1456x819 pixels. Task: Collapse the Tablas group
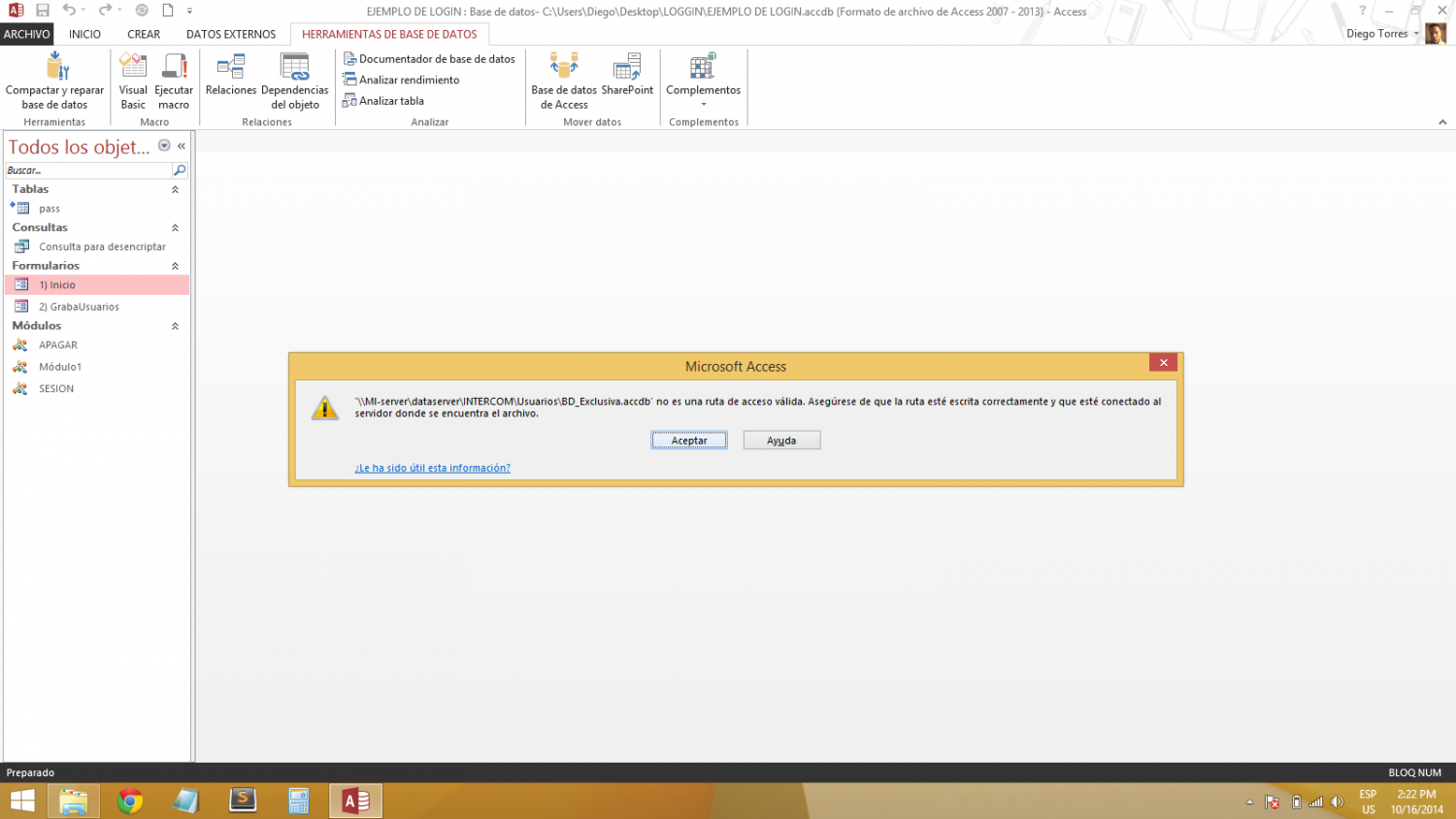click(x=175, y=190)
